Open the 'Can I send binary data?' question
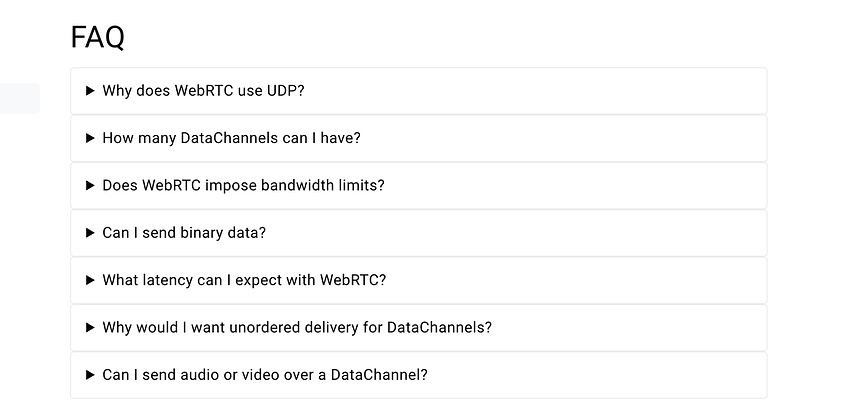 184,233
